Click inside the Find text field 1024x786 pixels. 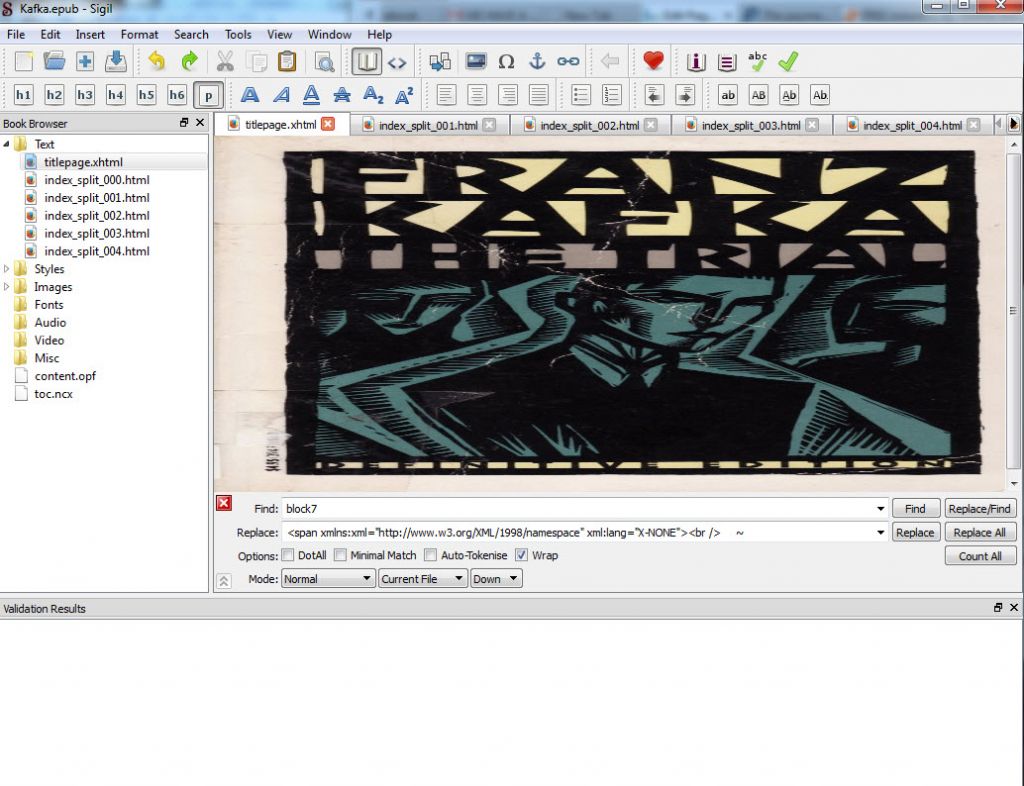click(x=578, y=509)
